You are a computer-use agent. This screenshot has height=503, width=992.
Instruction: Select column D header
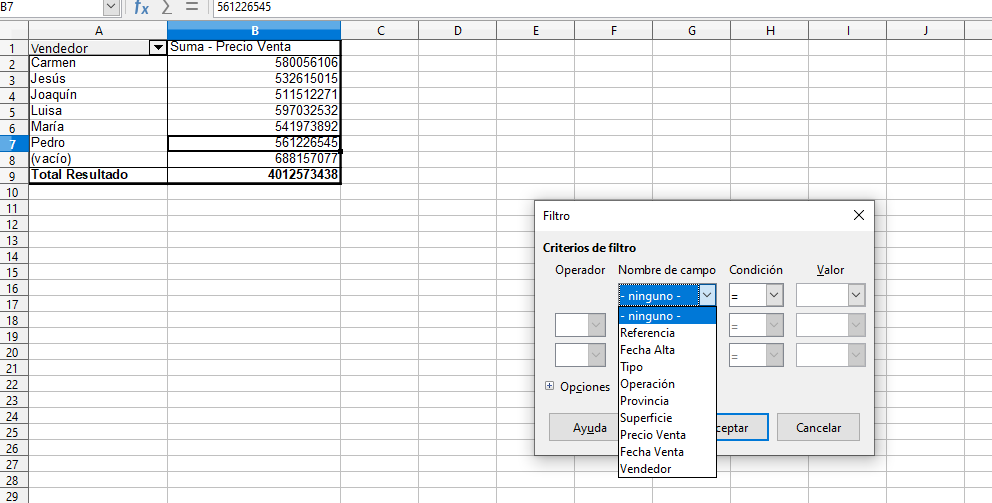[x=457, y=30]
